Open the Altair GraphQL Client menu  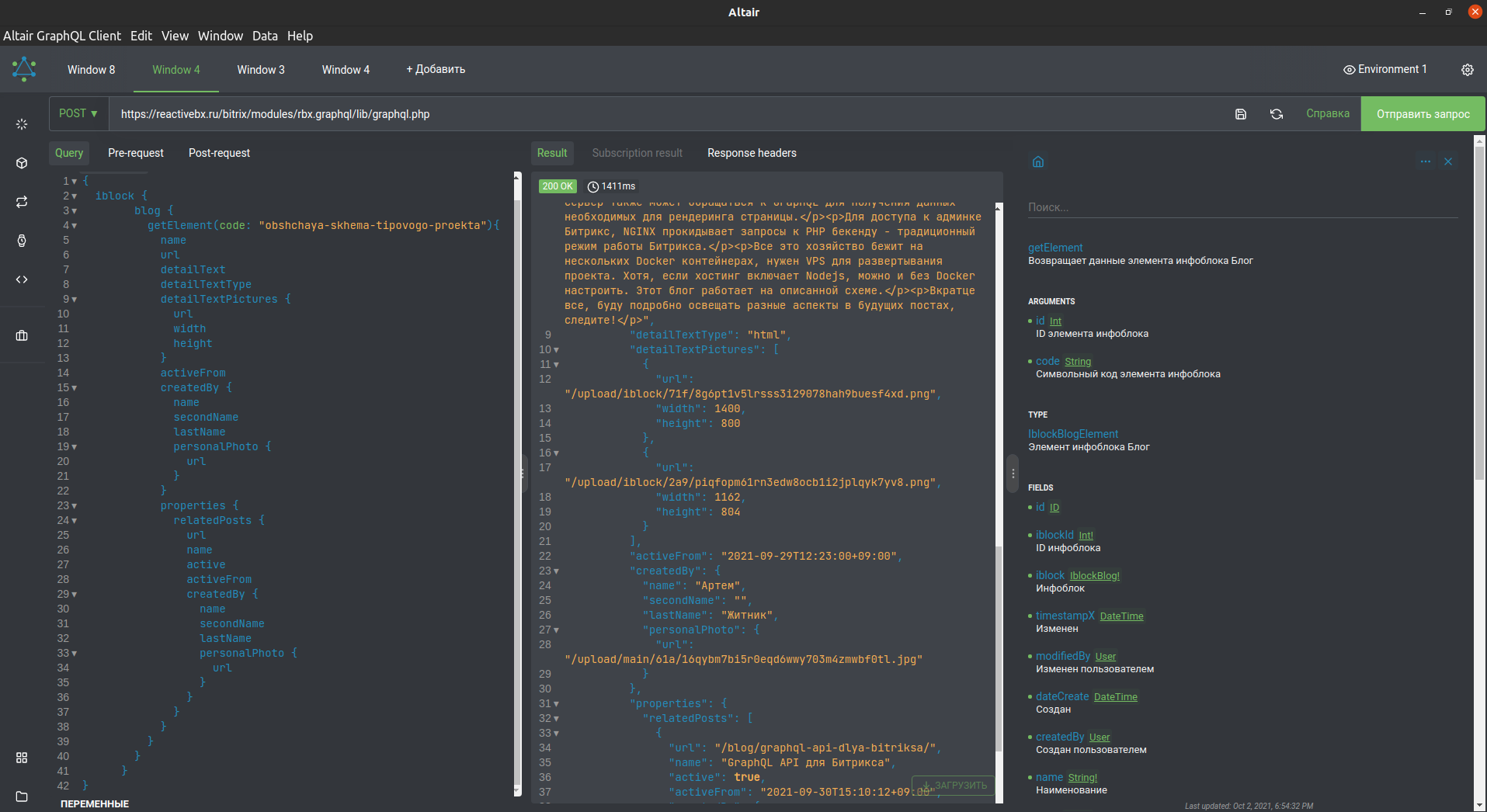pos(62,36)
